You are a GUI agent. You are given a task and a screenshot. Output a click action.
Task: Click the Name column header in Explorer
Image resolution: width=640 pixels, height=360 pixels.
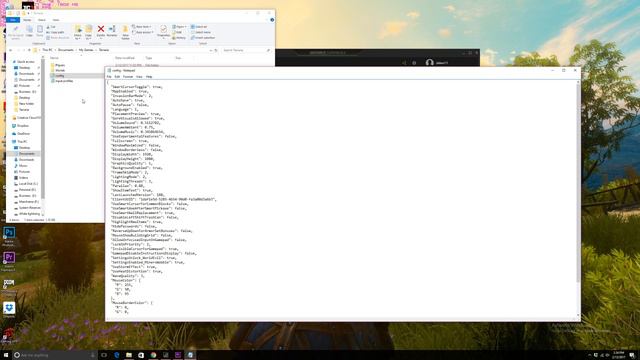54,58
